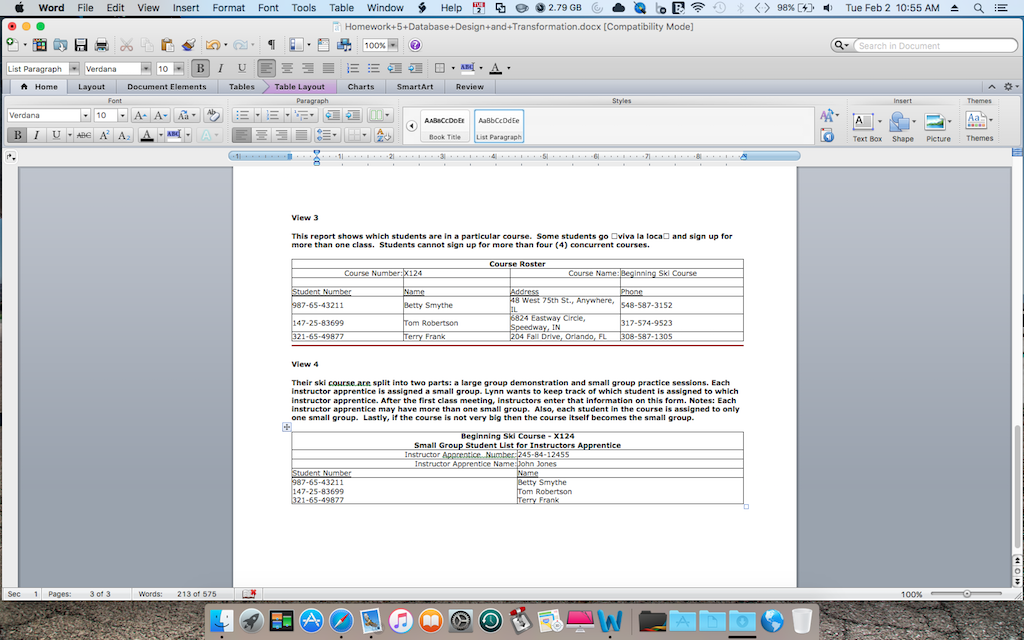The height and width of the screenshot is (640, 1024).
Task: Click the Save floppy disk icon
Action: (x=80, y=45)
